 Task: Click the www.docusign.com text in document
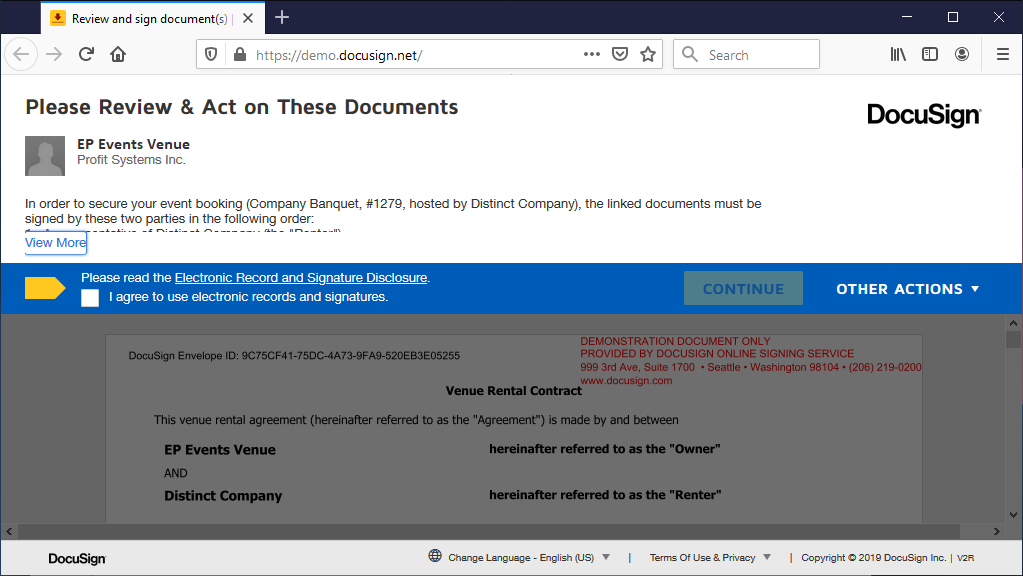626,380
